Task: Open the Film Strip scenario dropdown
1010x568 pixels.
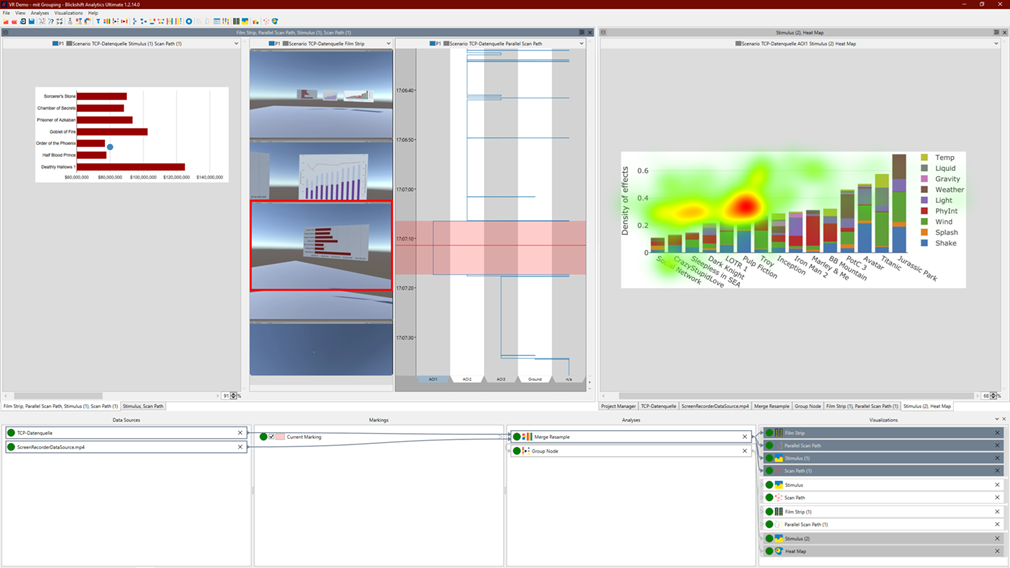Action: pyautogui.click(x=388, y=44)
